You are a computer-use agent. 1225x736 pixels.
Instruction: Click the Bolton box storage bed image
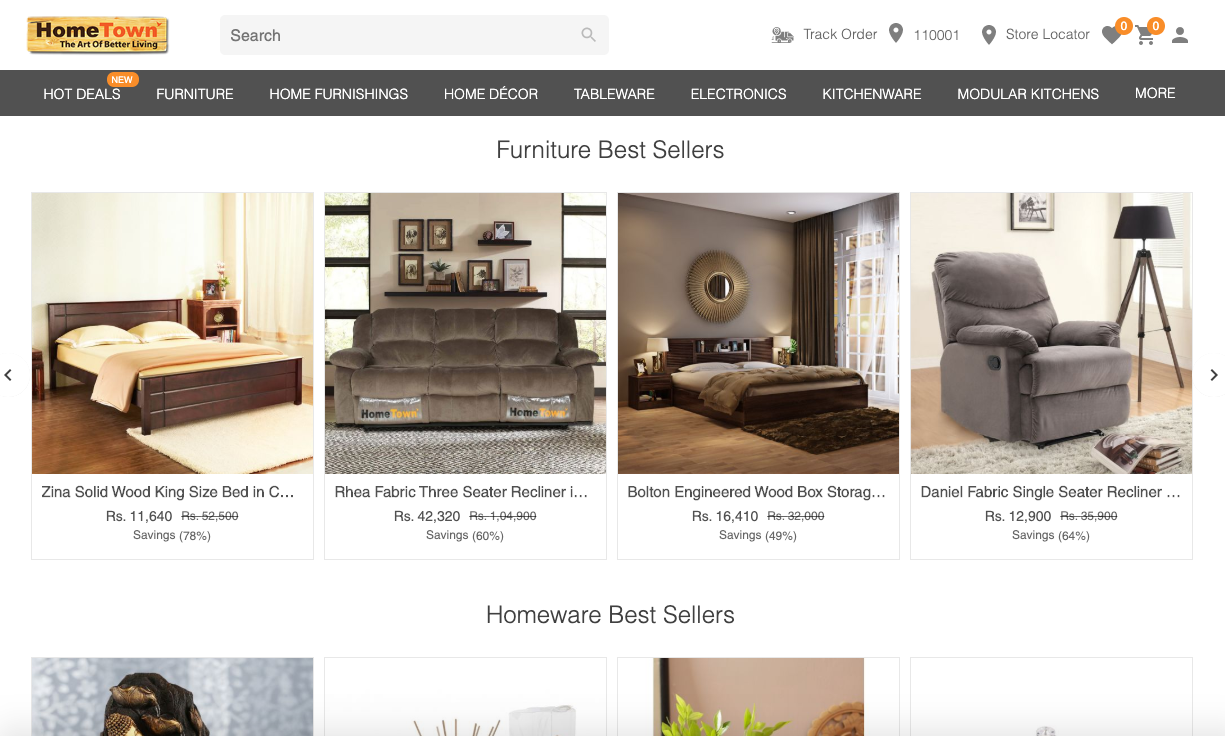(758, 333)
